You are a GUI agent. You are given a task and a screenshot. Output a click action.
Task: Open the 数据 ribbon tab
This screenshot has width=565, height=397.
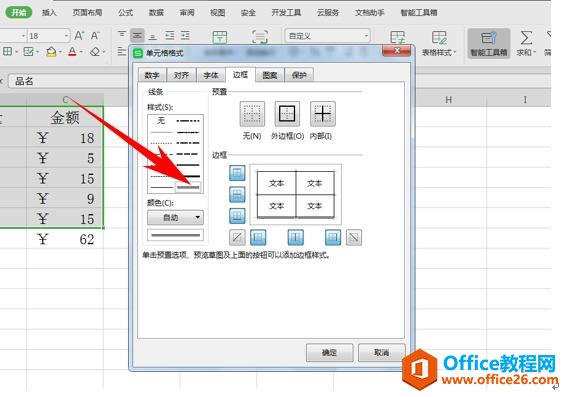click(x=156, y=13)
